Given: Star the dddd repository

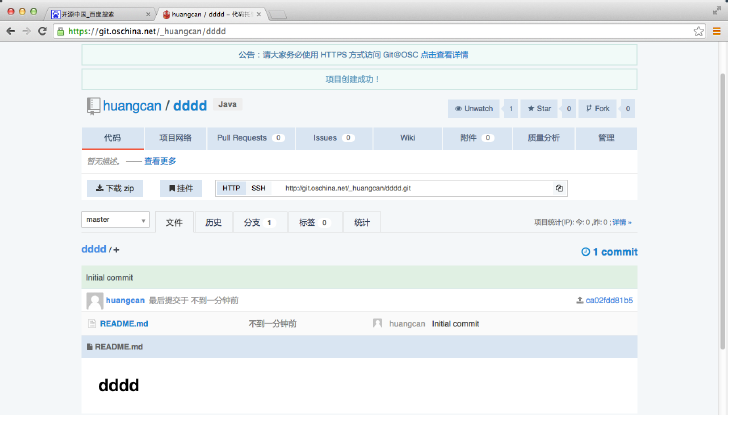Looking at the screenshot, I should (x=540, y=109).
